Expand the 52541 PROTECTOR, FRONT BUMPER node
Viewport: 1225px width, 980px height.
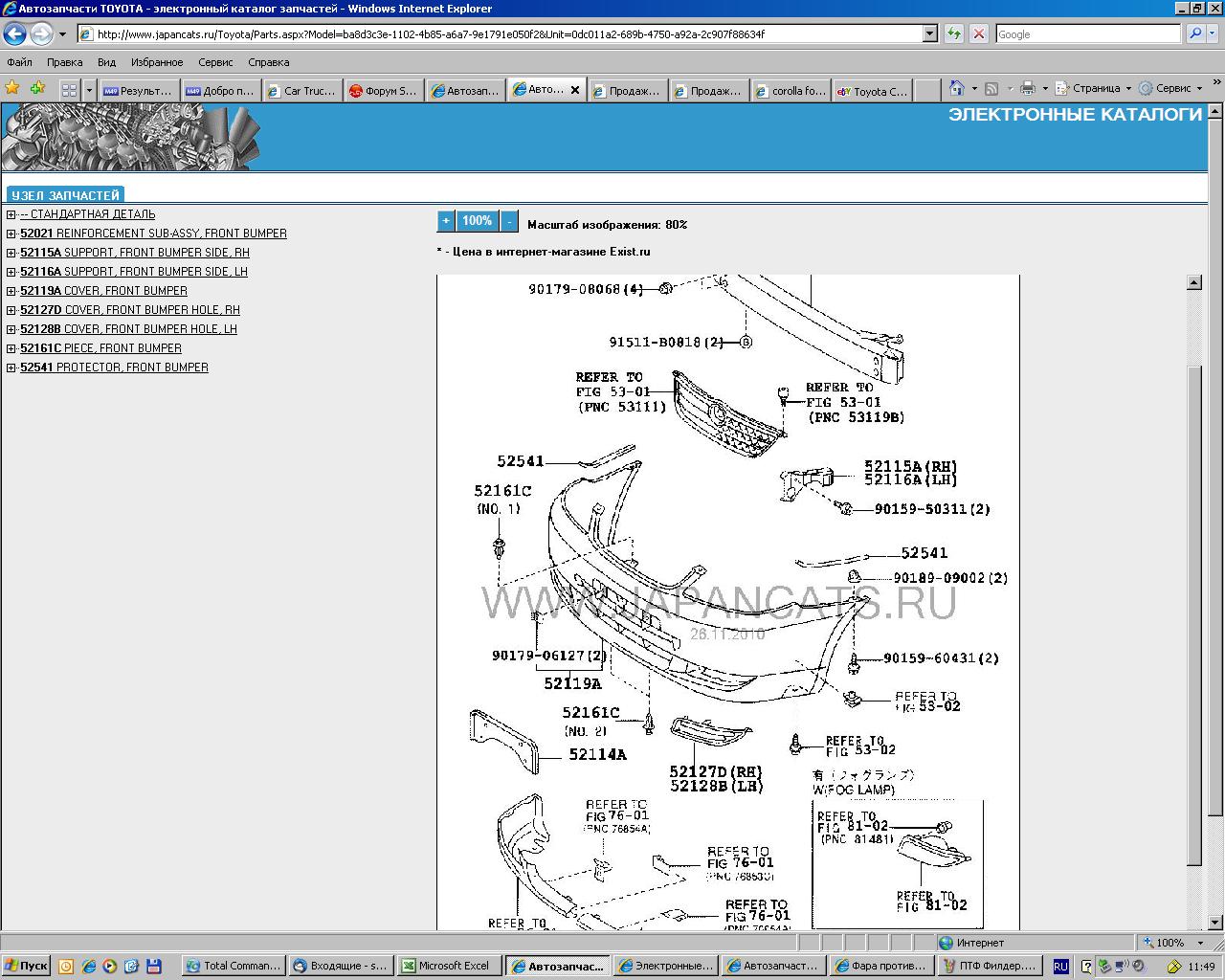coord(11,367)
